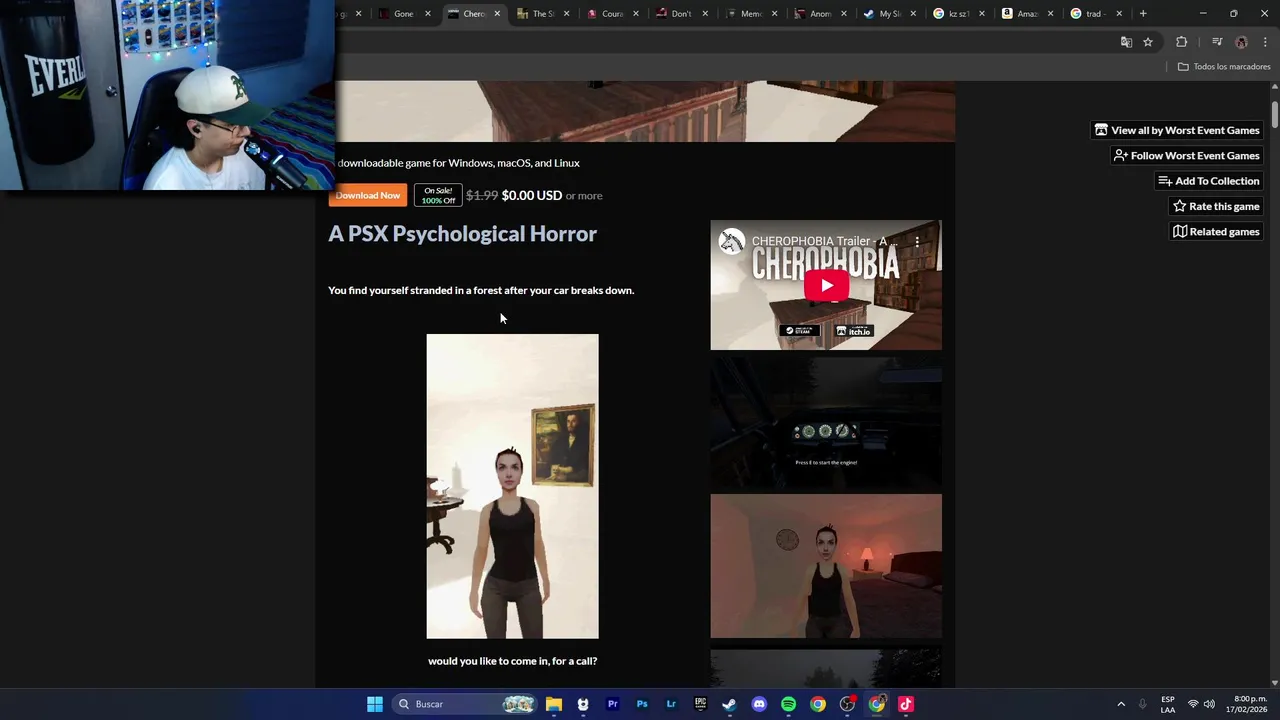Open Steam from the taskbar
The height and width of the screenshot is (720, 1280).
(x=730, y=704)
